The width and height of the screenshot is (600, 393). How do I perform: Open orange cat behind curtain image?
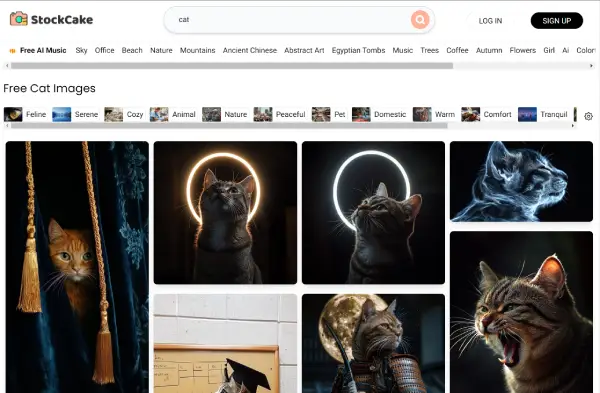(x=77, y=267)
